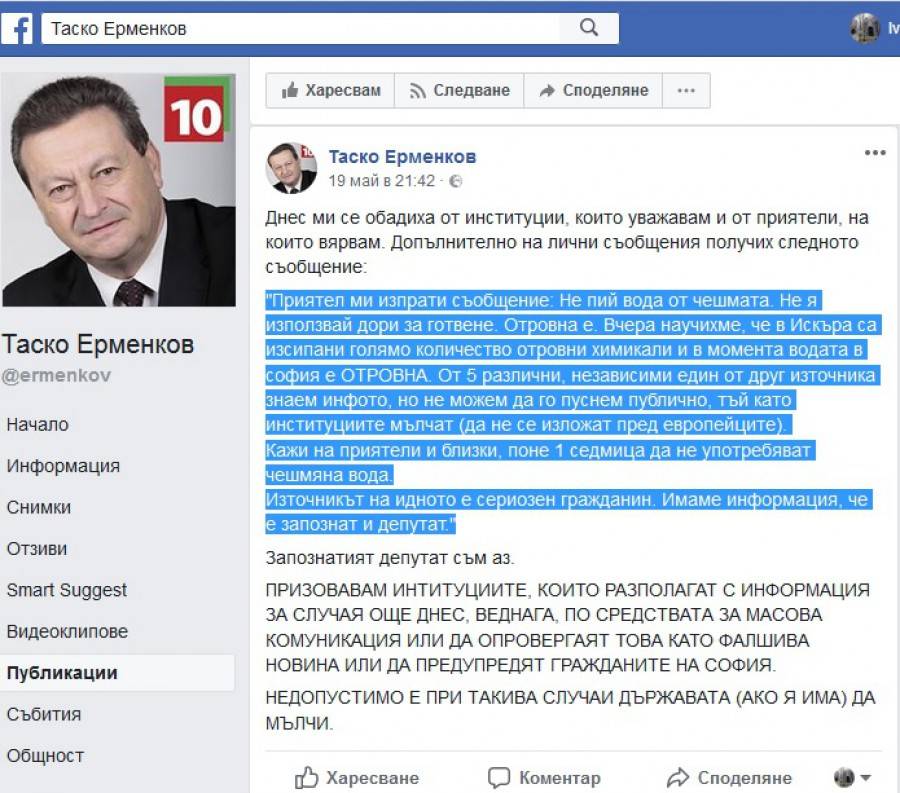Open the Таско Ерменков post author link
The image size is (900, 793).
(x=402, y=157)
